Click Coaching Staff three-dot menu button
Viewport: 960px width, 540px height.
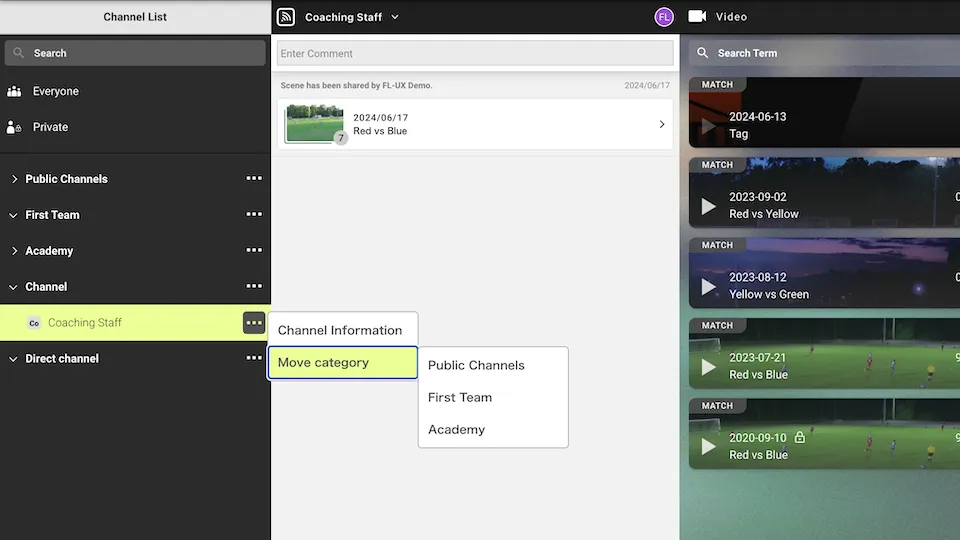(254, 323)
